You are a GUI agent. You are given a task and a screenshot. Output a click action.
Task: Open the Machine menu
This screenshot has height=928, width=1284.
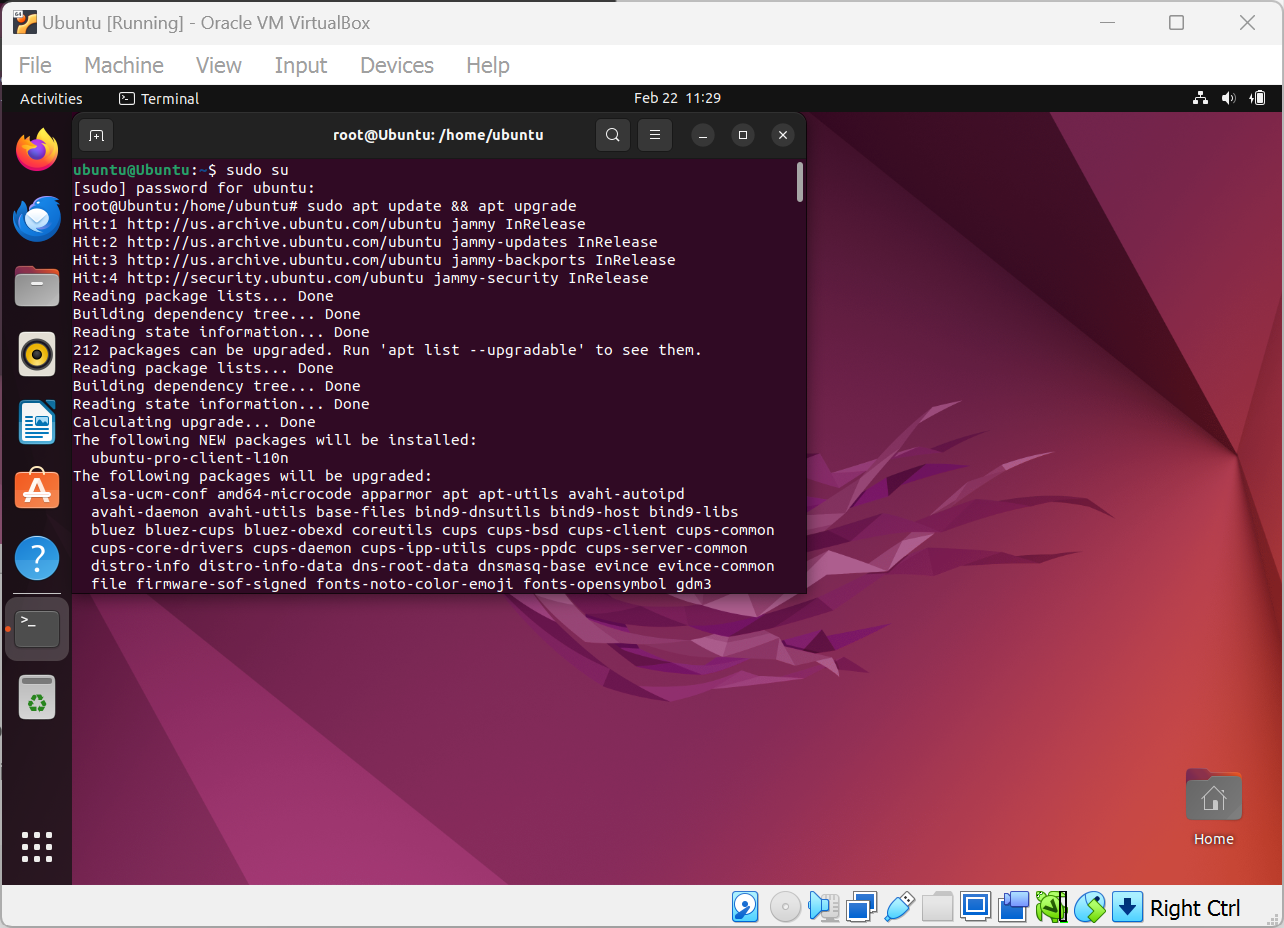pos(124,65)
